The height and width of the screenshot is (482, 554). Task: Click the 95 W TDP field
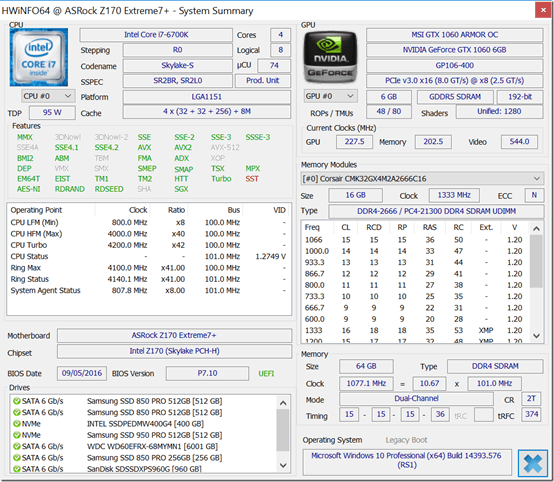pos(52,113)
